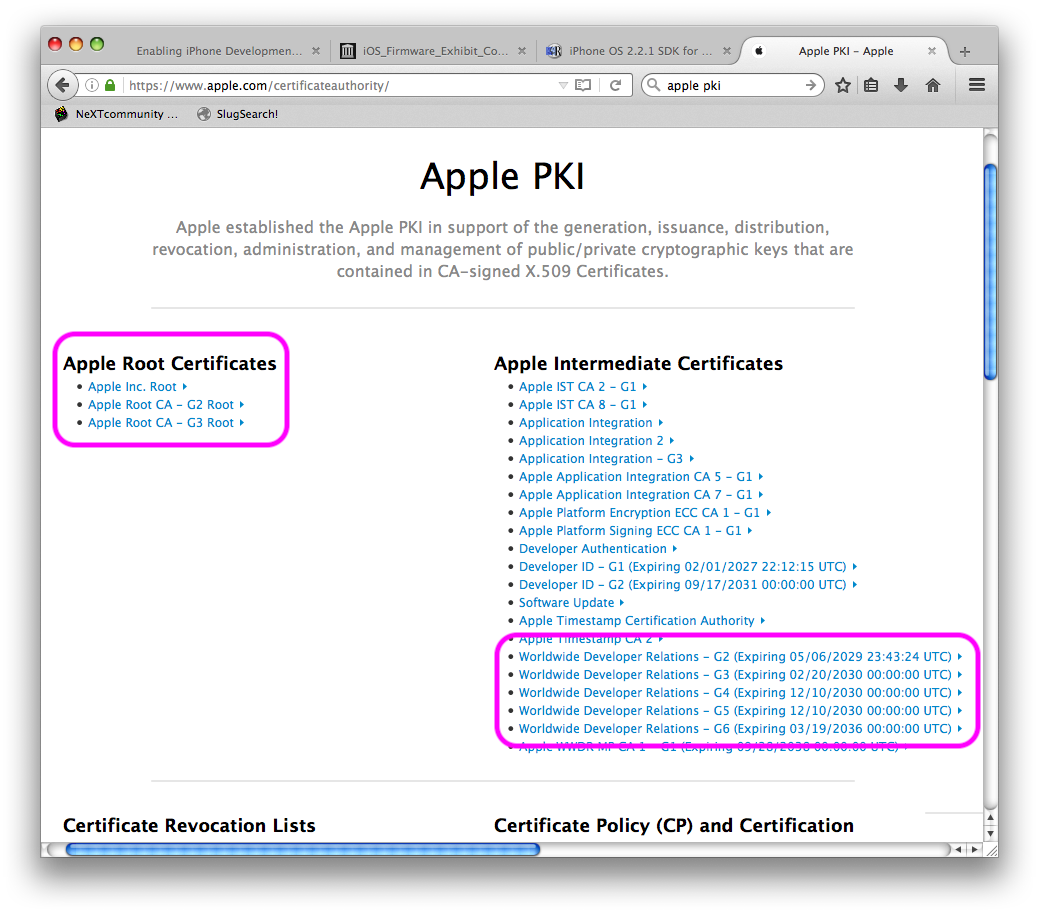Switch to the iOS_Firmware_Exhibit tab
The width and height of the screenshot is (1039, 913).
point(424,51)
